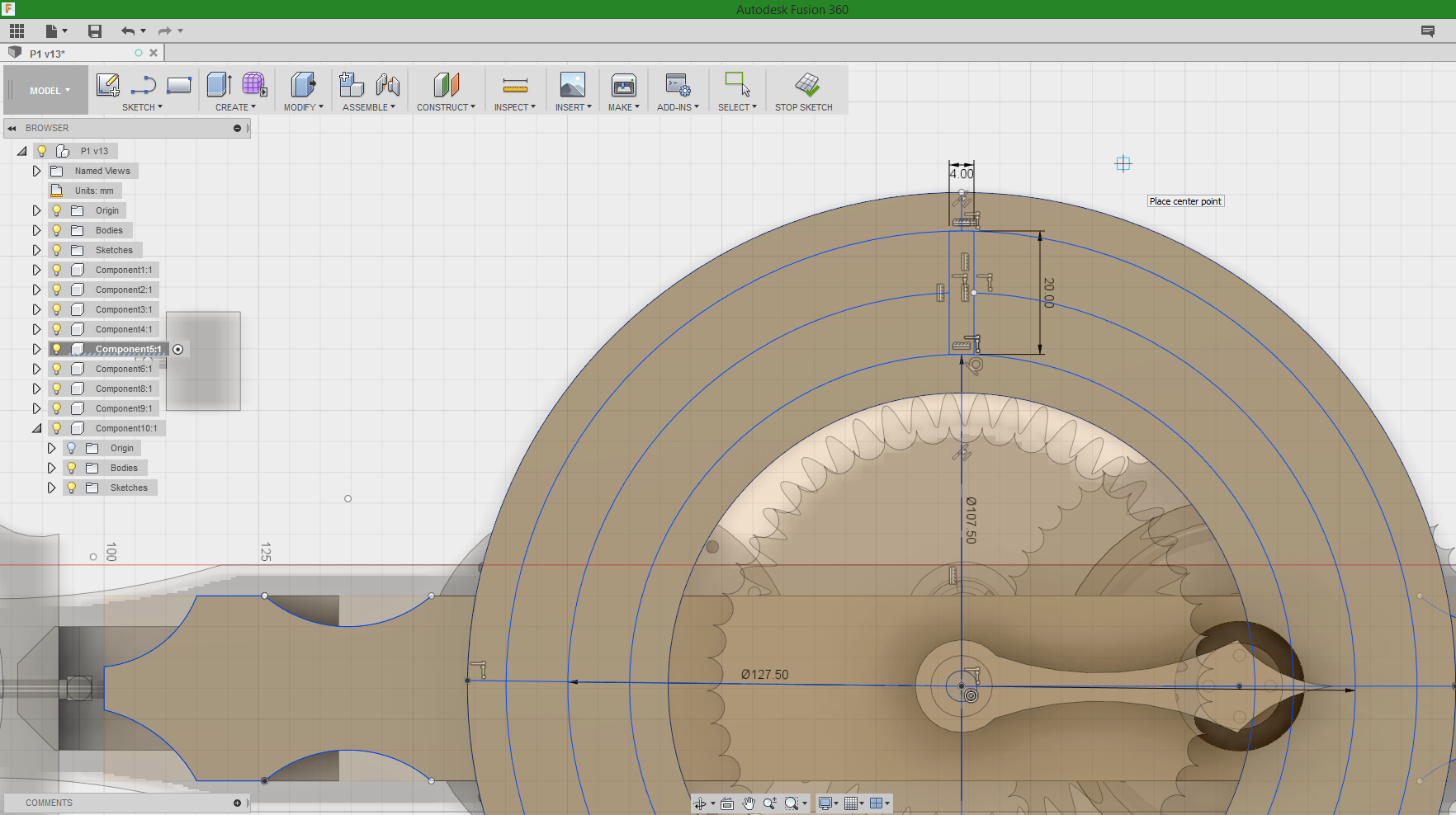This screenshot has height=815, width=1456.
Task: Close the P1 v13 document tab
Action: [154, 53]
